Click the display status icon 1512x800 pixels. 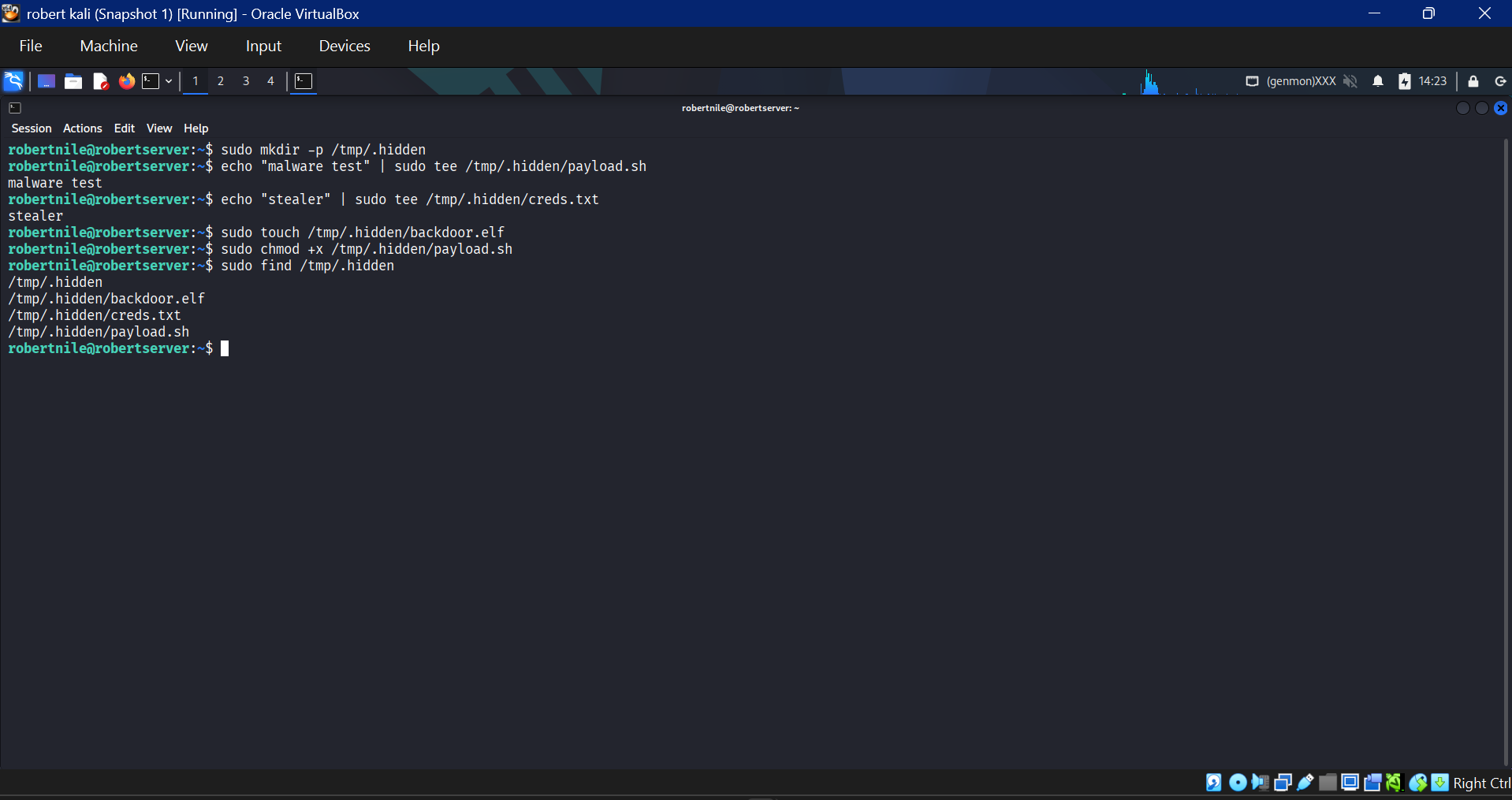[1350, 782]
